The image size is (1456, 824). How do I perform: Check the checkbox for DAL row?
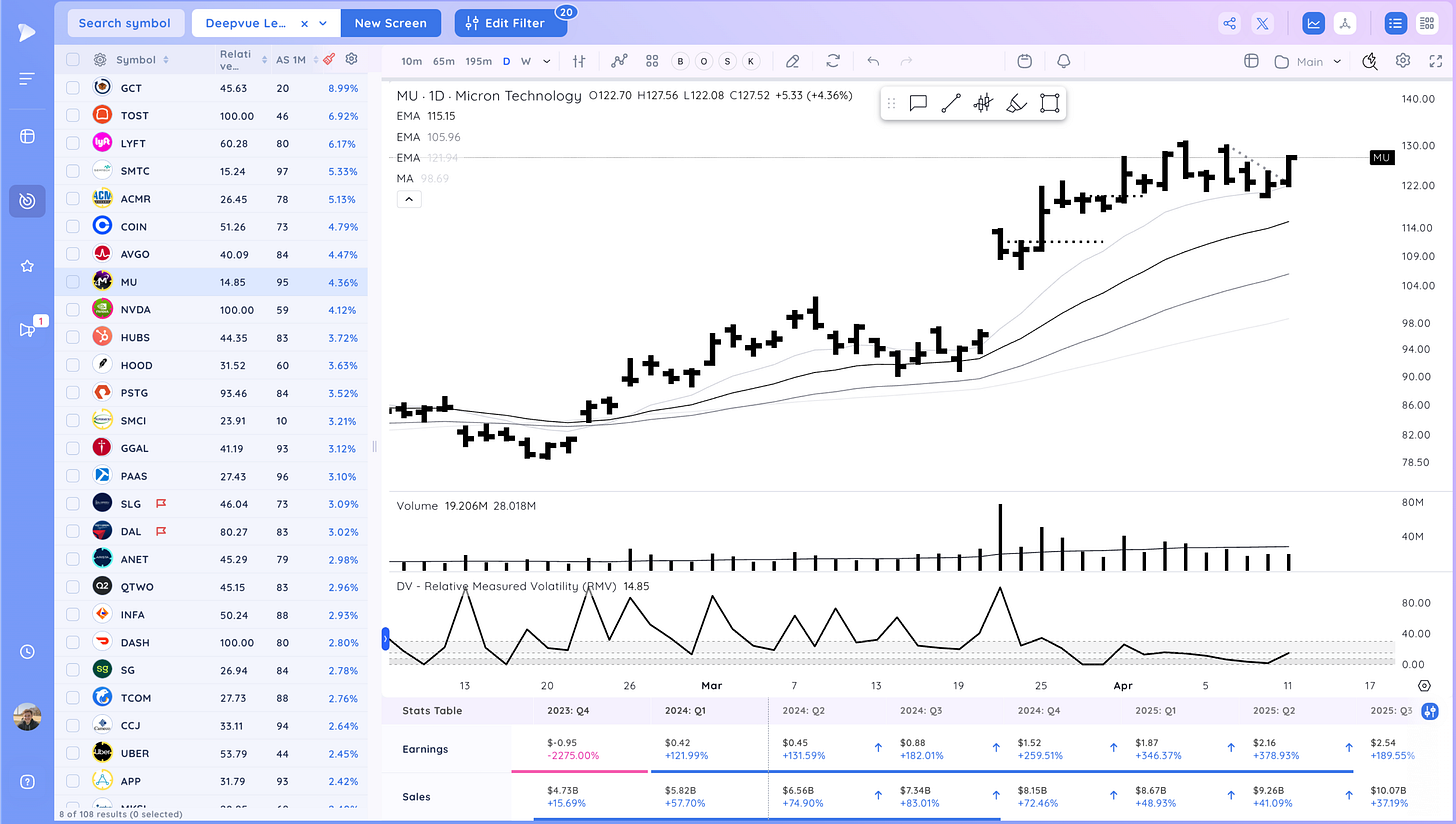[73, 531]
